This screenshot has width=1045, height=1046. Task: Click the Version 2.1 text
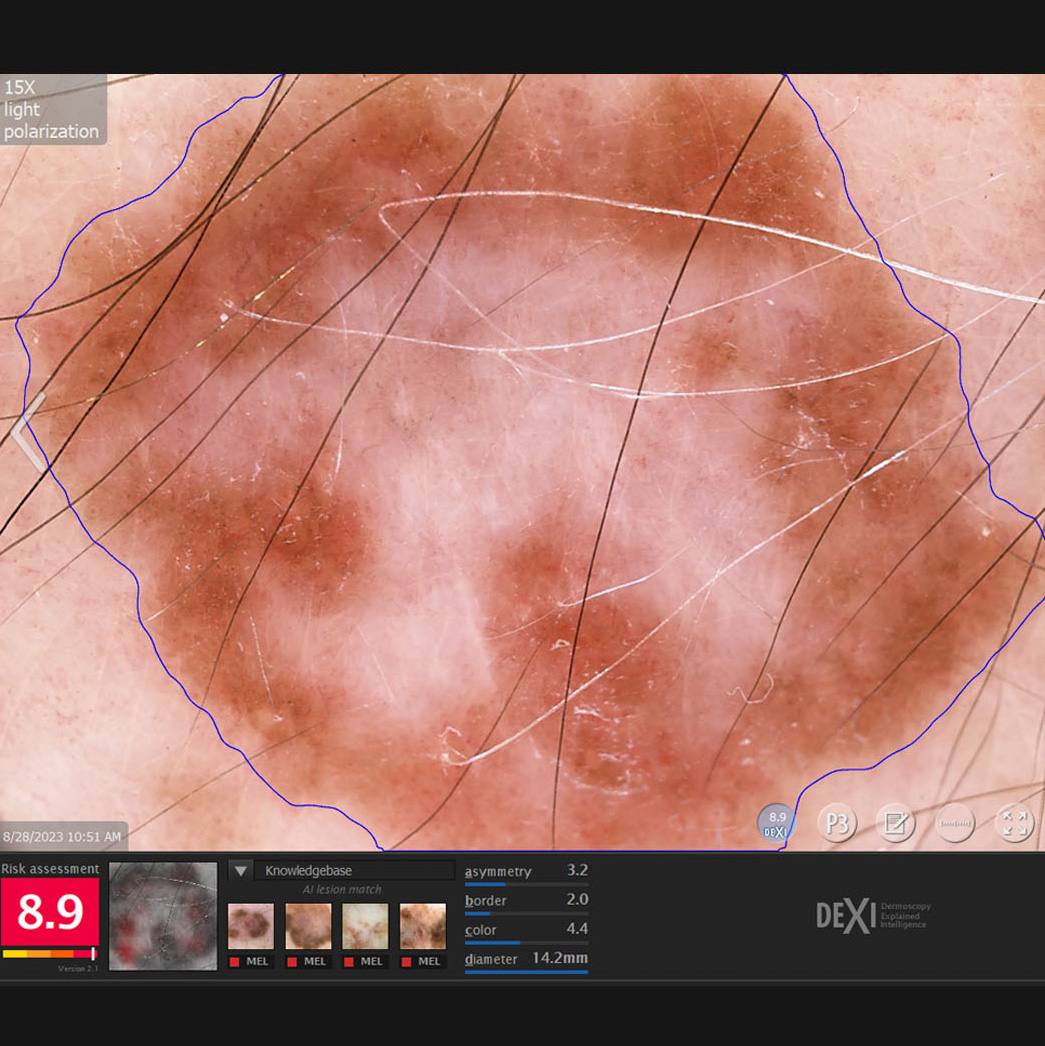(x=78, y=968)
